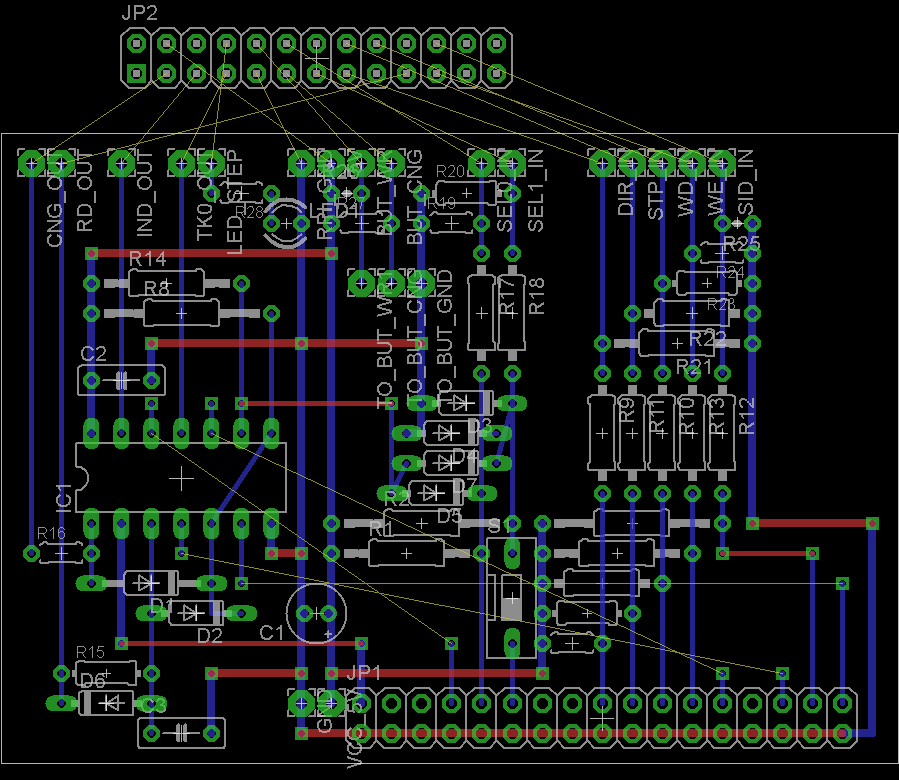Viewport: 899px width, 780px height.
Task: Click the DIR signal pad
Action: click(x=601, y=162)
